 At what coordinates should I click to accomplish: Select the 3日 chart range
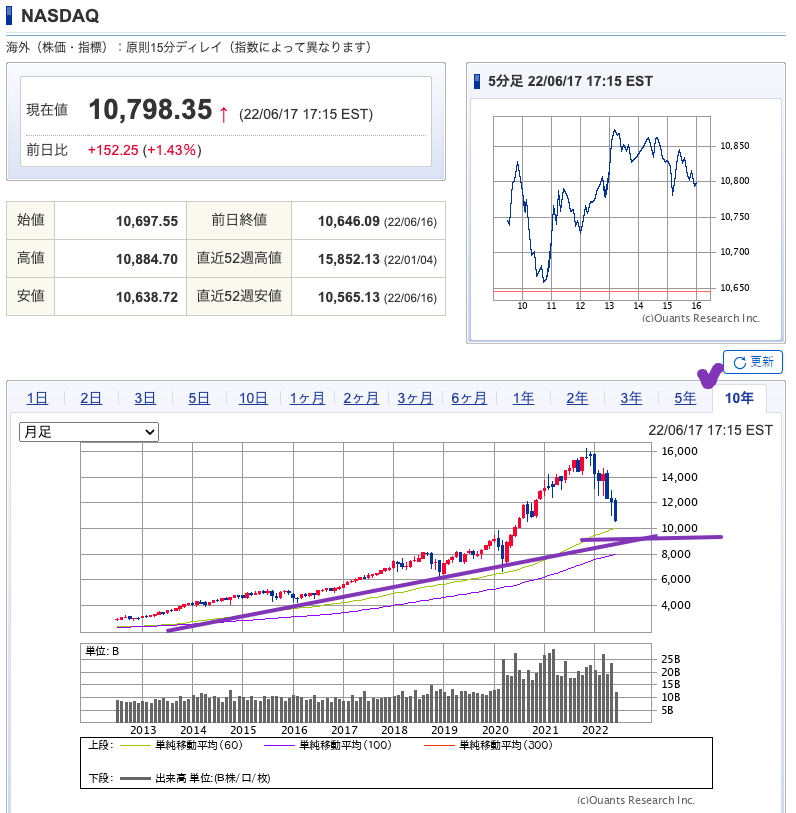click(x=145, y=398)
